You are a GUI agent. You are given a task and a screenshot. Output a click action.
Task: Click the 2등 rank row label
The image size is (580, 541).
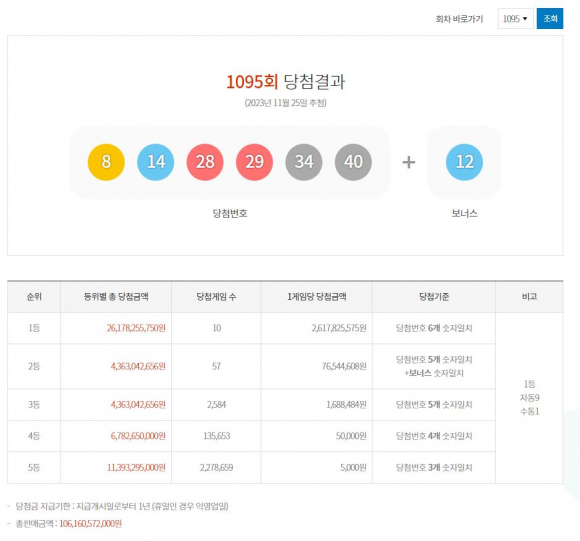(34, 366)
